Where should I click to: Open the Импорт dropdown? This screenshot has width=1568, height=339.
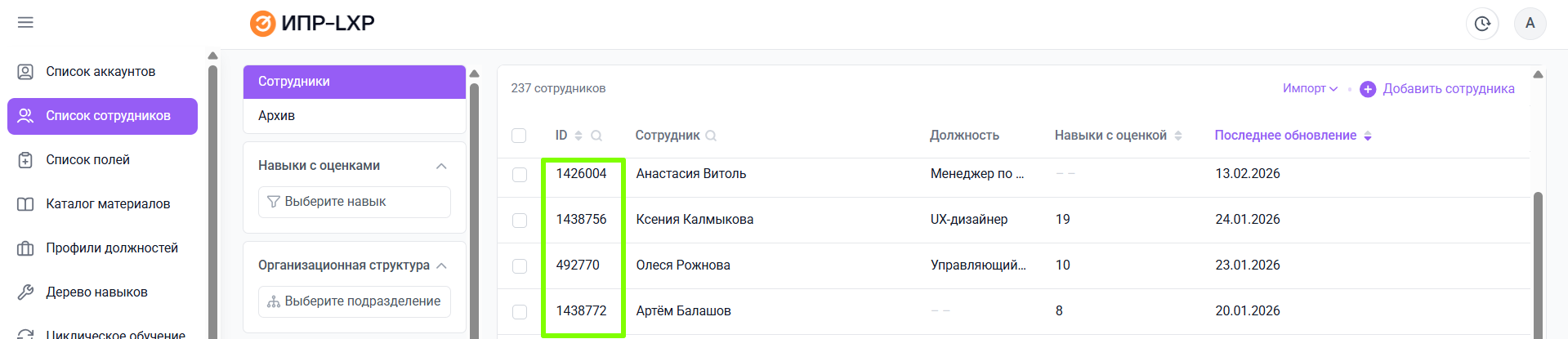point(1310,88)
